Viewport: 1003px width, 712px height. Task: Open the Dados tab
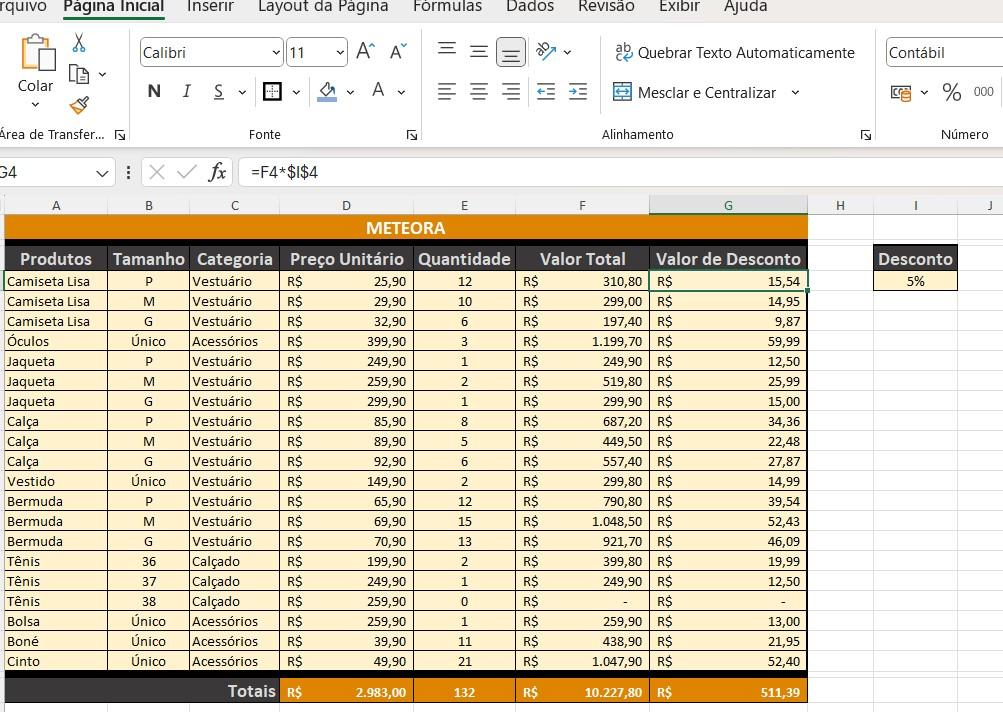(530, 7)
